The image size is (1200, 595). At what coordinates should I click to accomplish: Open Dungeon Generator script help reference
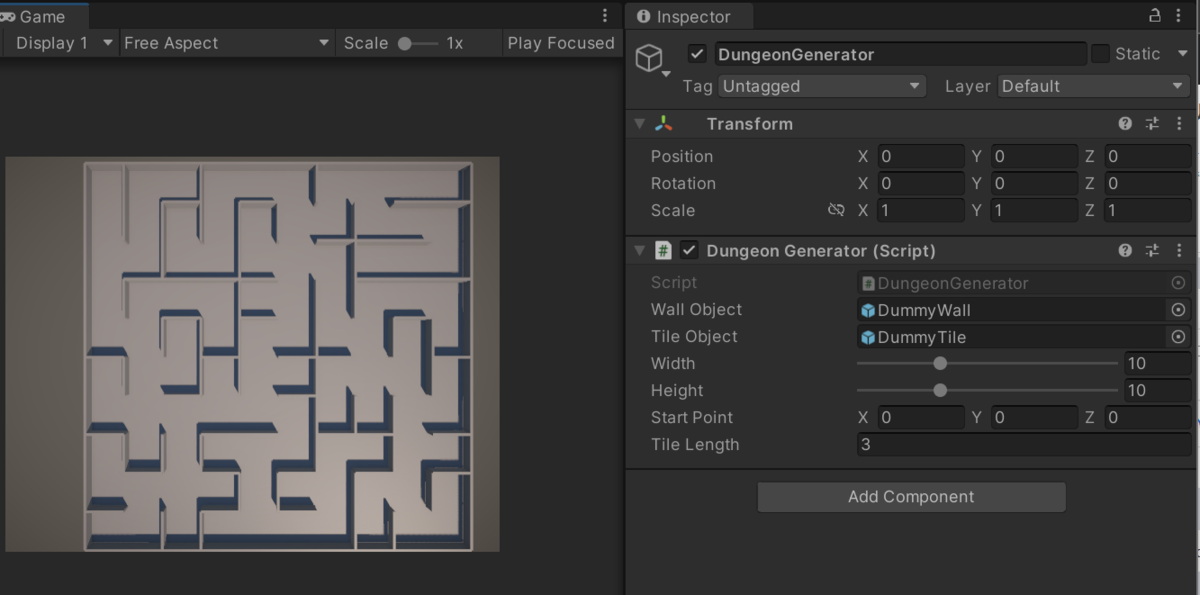pos(1125,250)
